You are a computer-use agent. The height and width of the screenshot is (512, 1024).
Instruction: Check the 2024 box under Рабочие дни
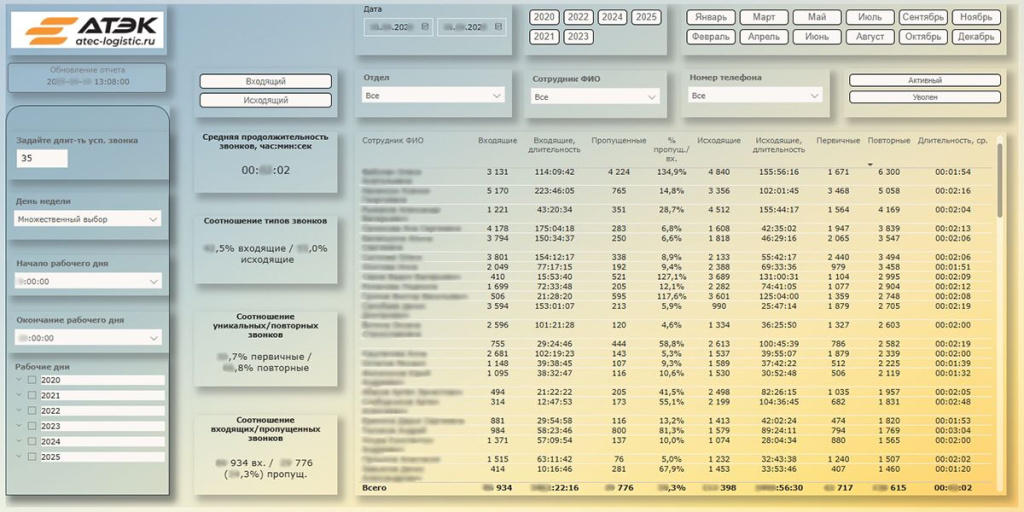click(x=32, y=441)
